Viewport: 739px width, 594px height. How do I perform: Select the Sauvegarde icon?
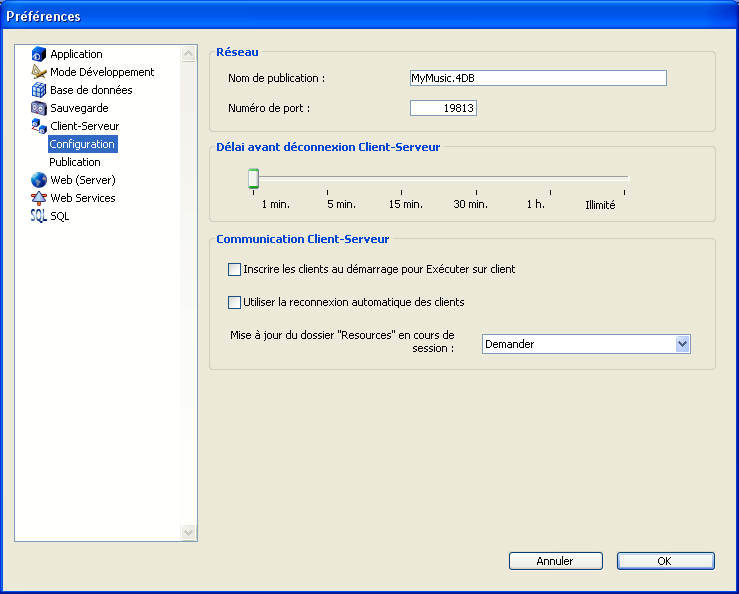[39, 108]
